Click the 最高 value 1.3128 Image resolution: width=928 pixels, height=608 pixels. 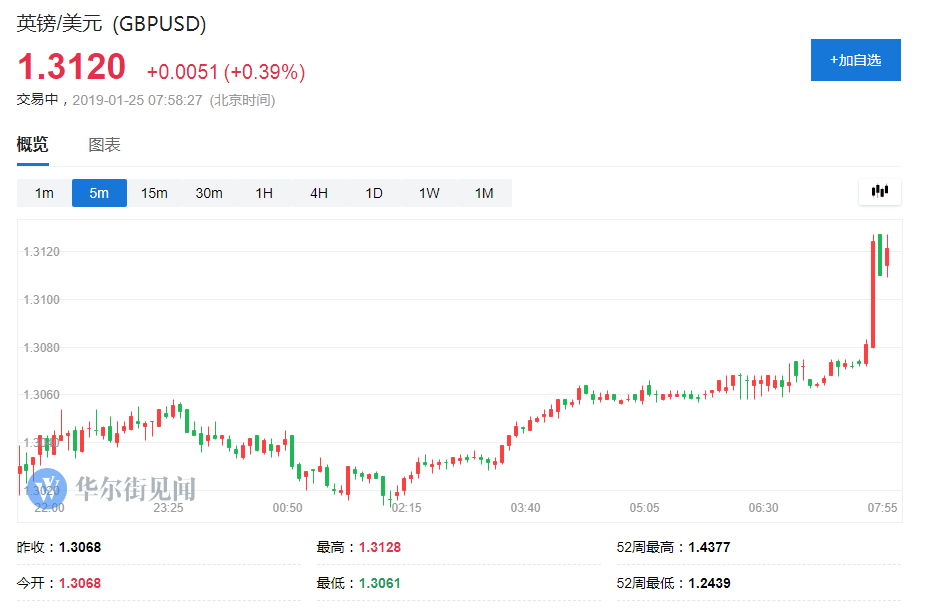[380, 547]
